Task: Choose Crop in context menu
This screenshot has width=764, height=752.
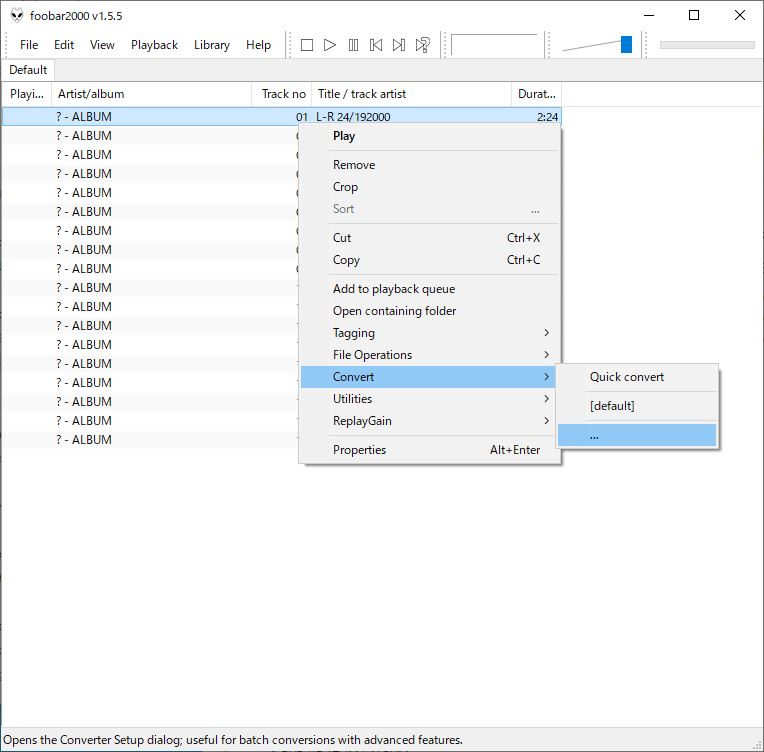Action: point(430,187)
